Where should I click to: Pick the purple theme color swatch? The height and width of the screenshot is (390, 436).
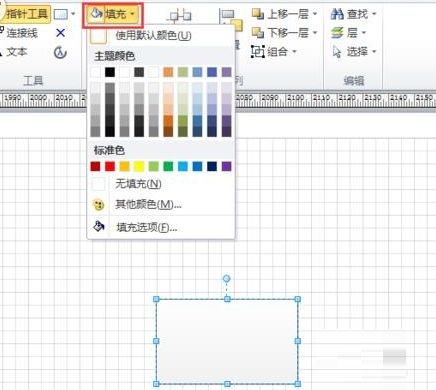(x=226, y=72)
